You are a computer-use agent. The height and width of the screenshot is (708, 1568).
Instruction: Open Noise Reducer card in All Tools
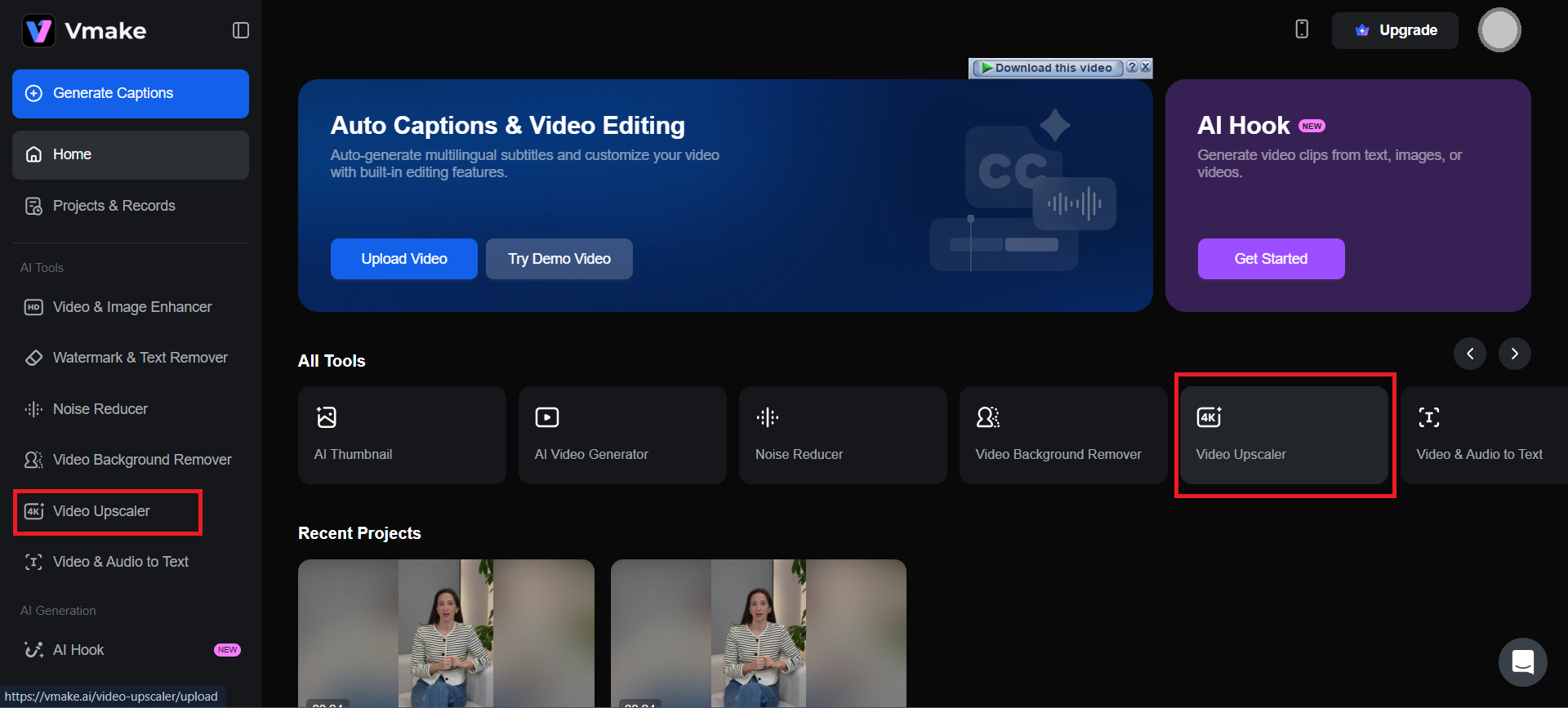coord(843,434)
